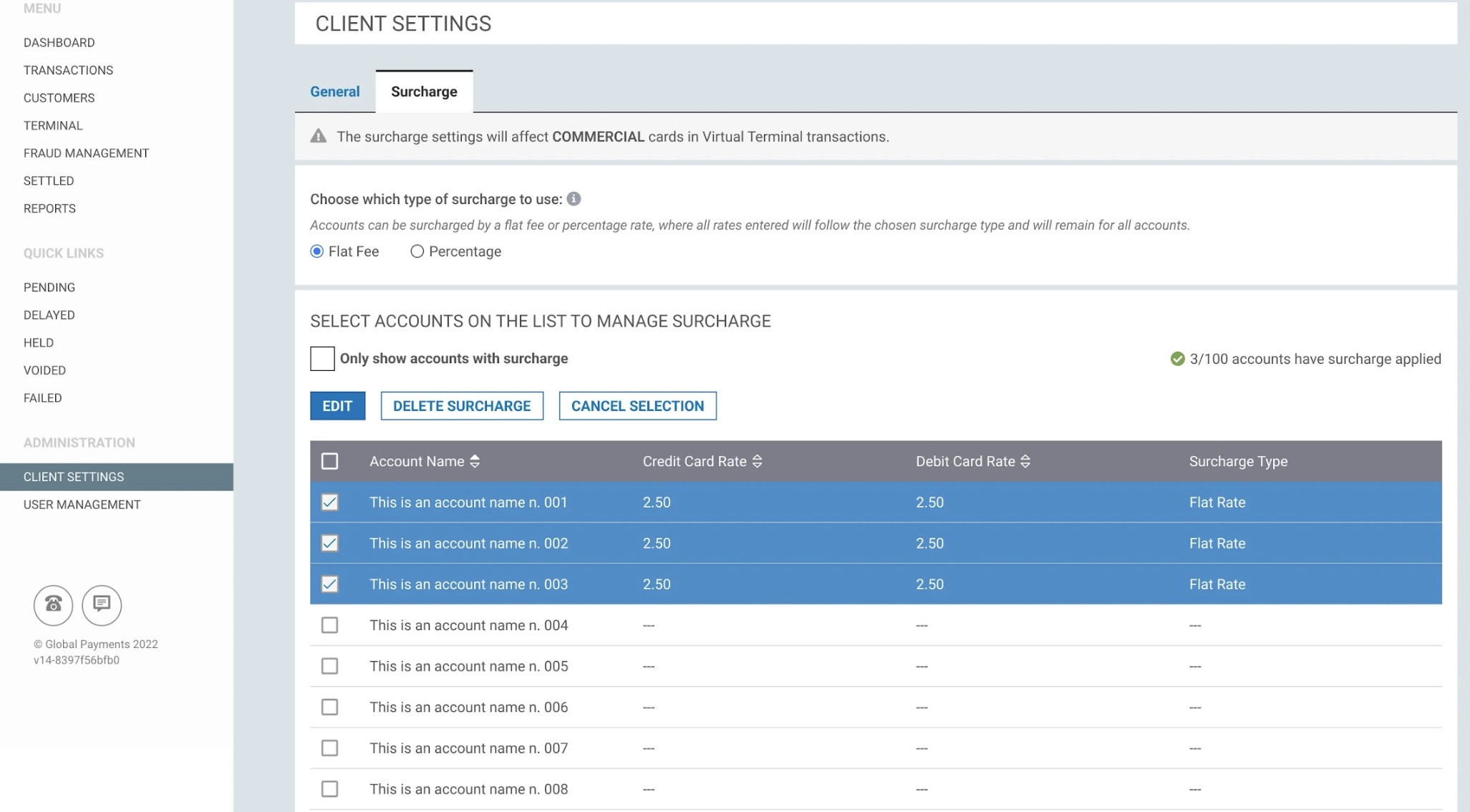The image size is (1470, 812).
Task: Click the green surcharge applied checkmark
Action: (1177, 359)
